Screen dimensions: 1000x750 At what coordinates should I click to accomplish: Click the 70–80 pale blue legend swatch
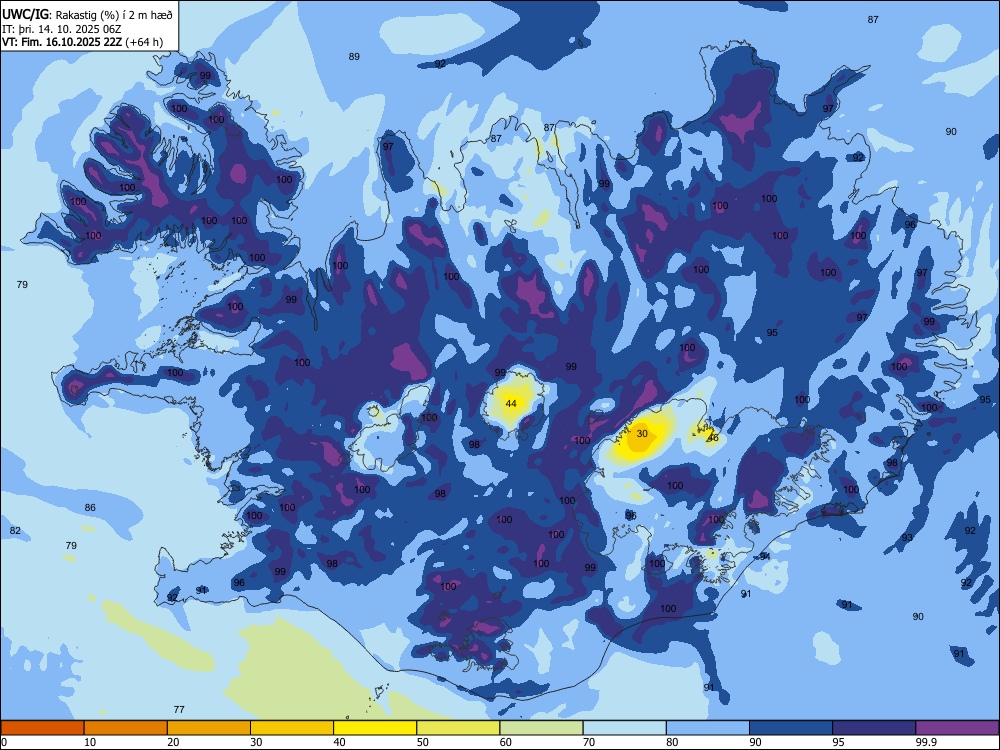[x=624, y=728]
